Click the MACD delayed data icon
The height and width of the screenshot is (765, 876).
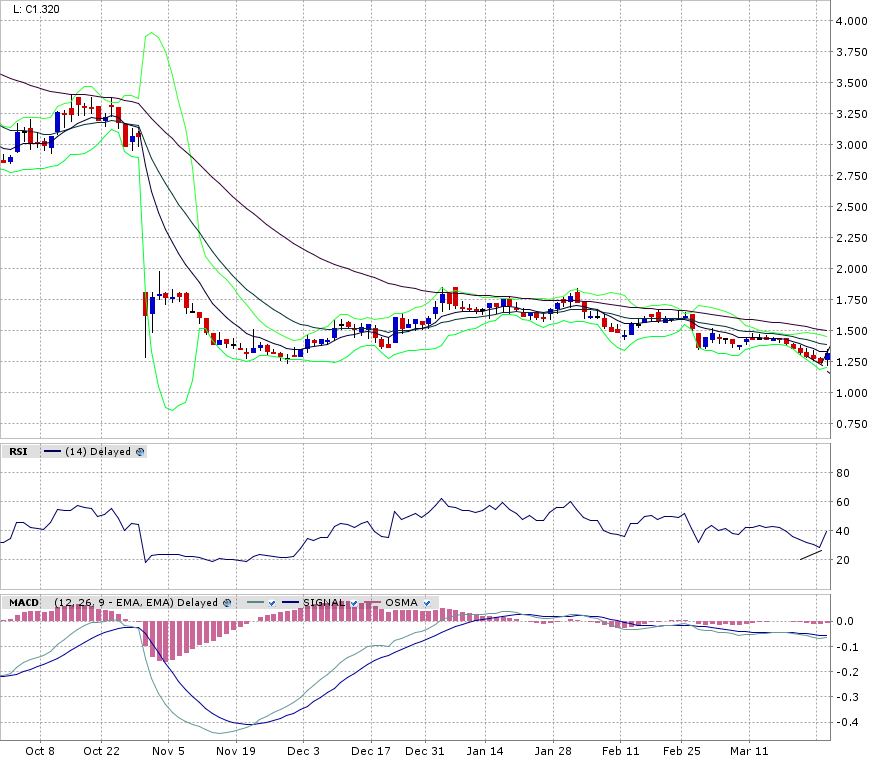click(227, 603)
